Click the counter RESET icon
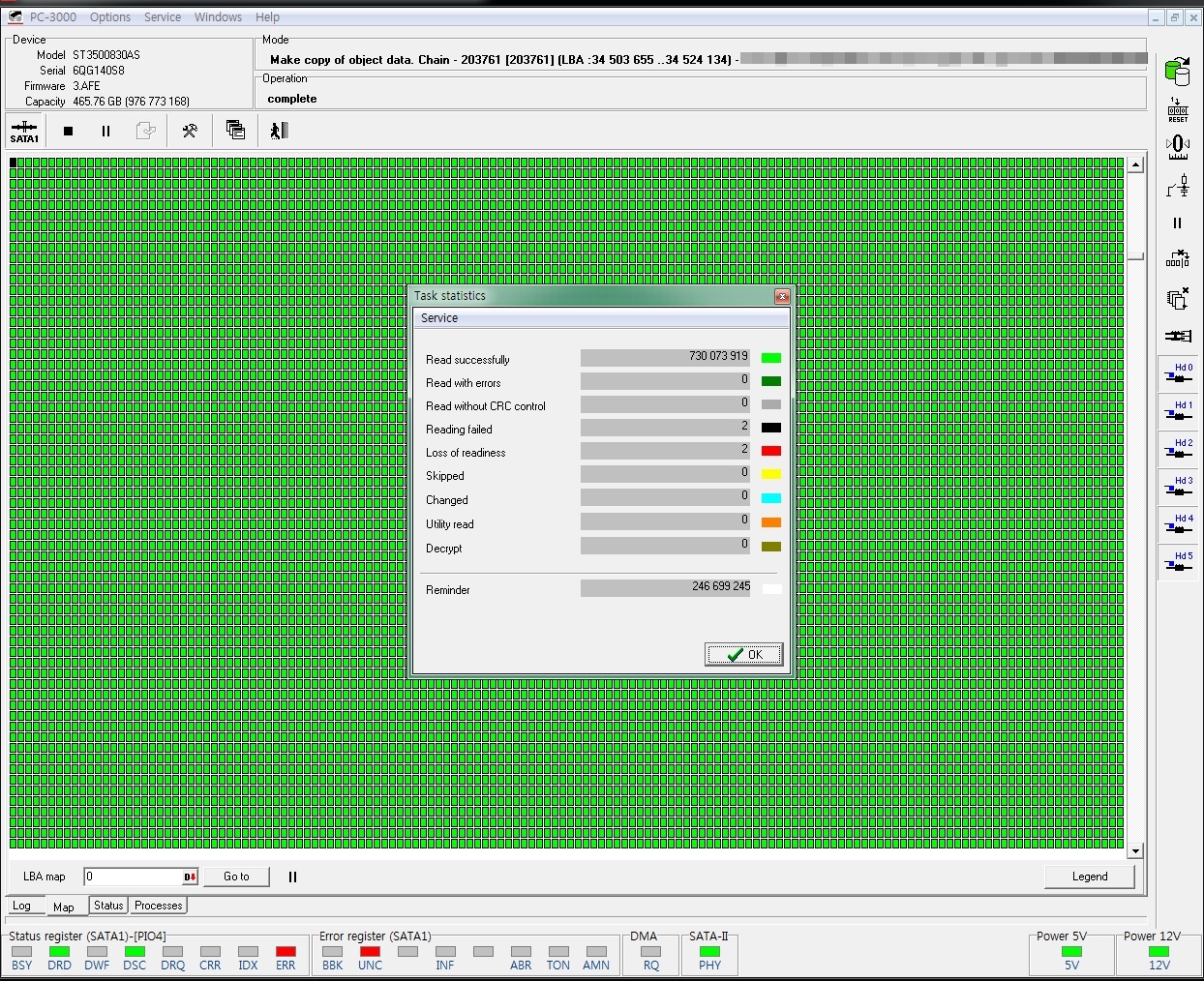1204x981 pixels. [1177, 109]
